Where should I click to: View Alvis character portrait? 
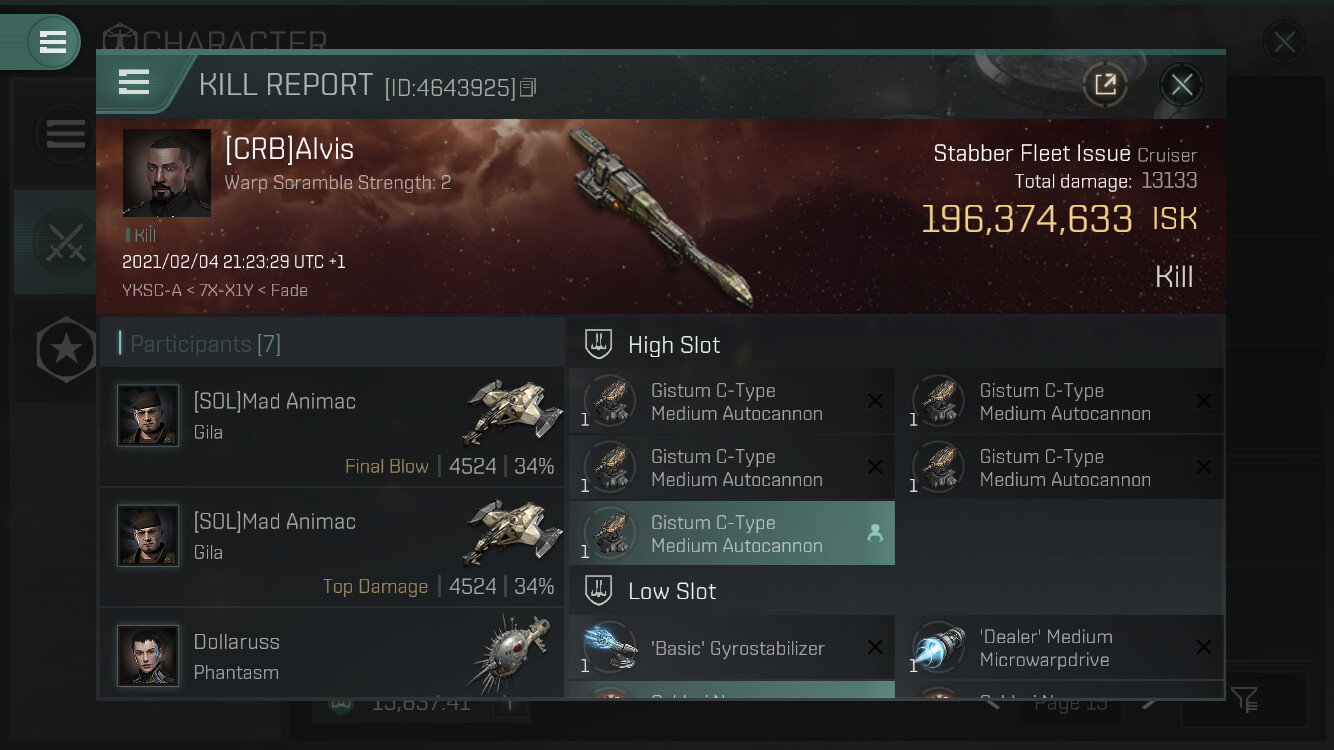[x=167, y=172]
